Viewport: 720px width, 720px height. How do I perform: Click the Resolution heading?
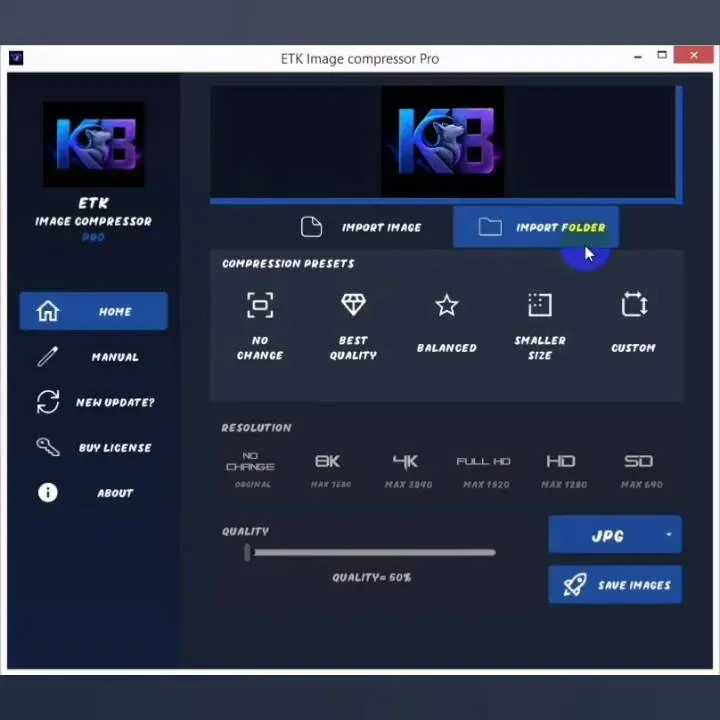click(x=256, y=428)
